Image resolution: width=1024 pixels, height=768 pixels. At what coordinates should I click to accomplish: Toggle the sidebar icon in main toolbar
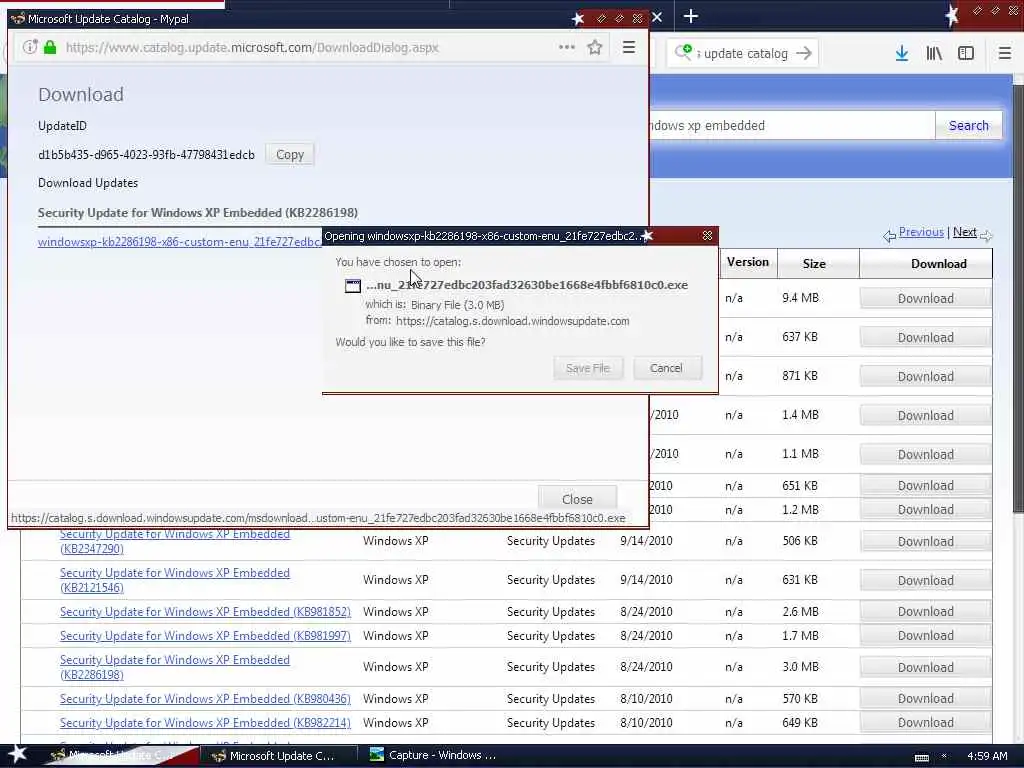pos(965,53)
